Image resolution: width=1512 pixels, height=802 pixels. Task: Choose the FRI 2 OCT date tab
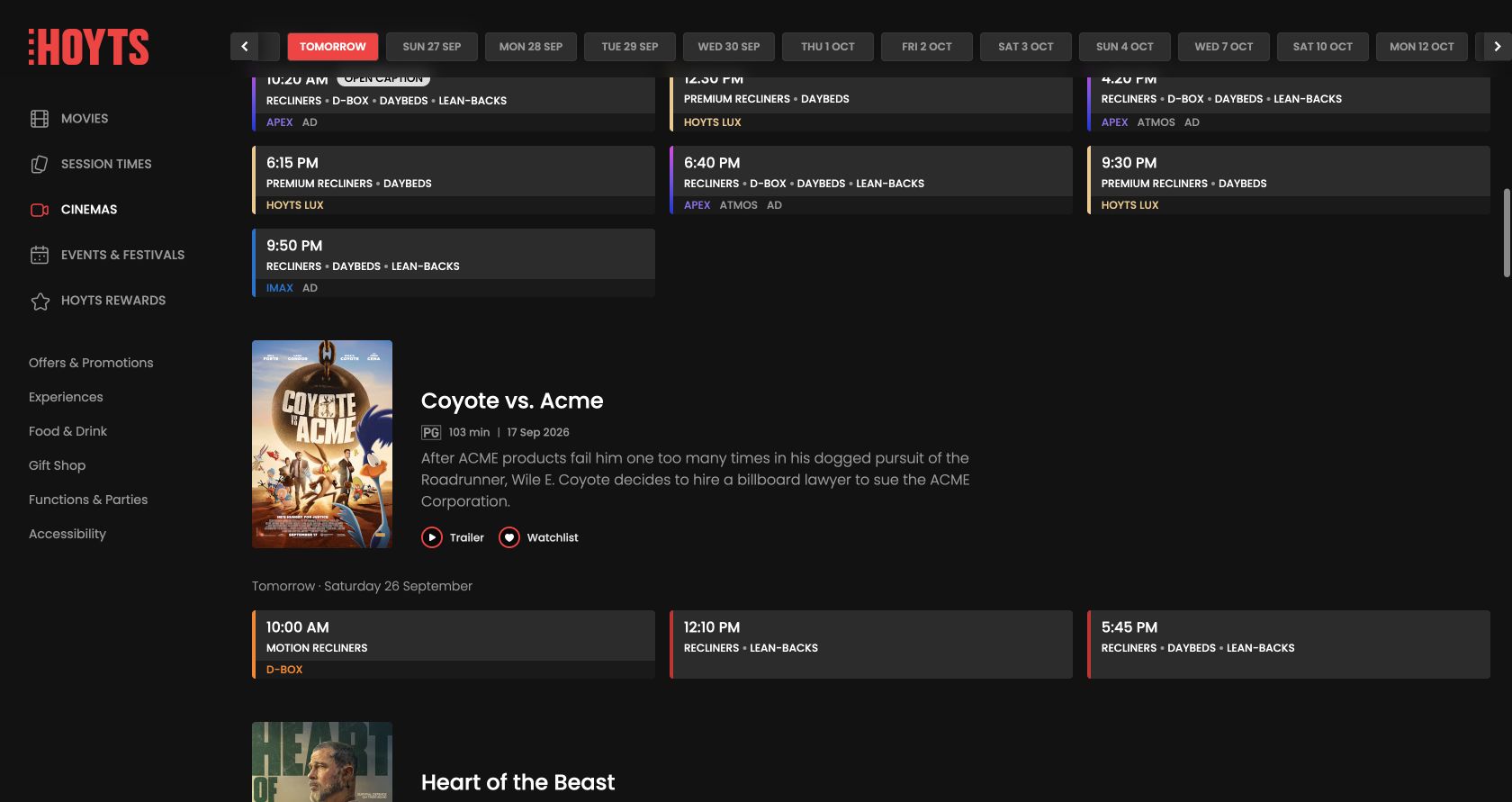[x=927, y=47]
